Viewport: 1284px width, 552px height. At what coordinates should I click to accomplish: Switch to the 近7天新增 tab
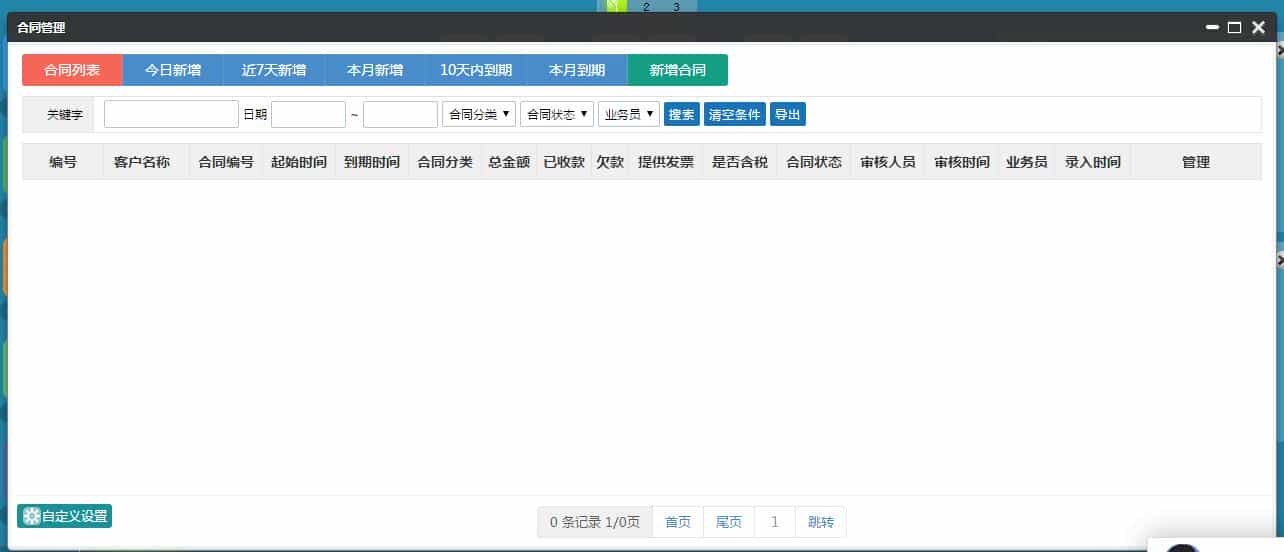(274, 70)
